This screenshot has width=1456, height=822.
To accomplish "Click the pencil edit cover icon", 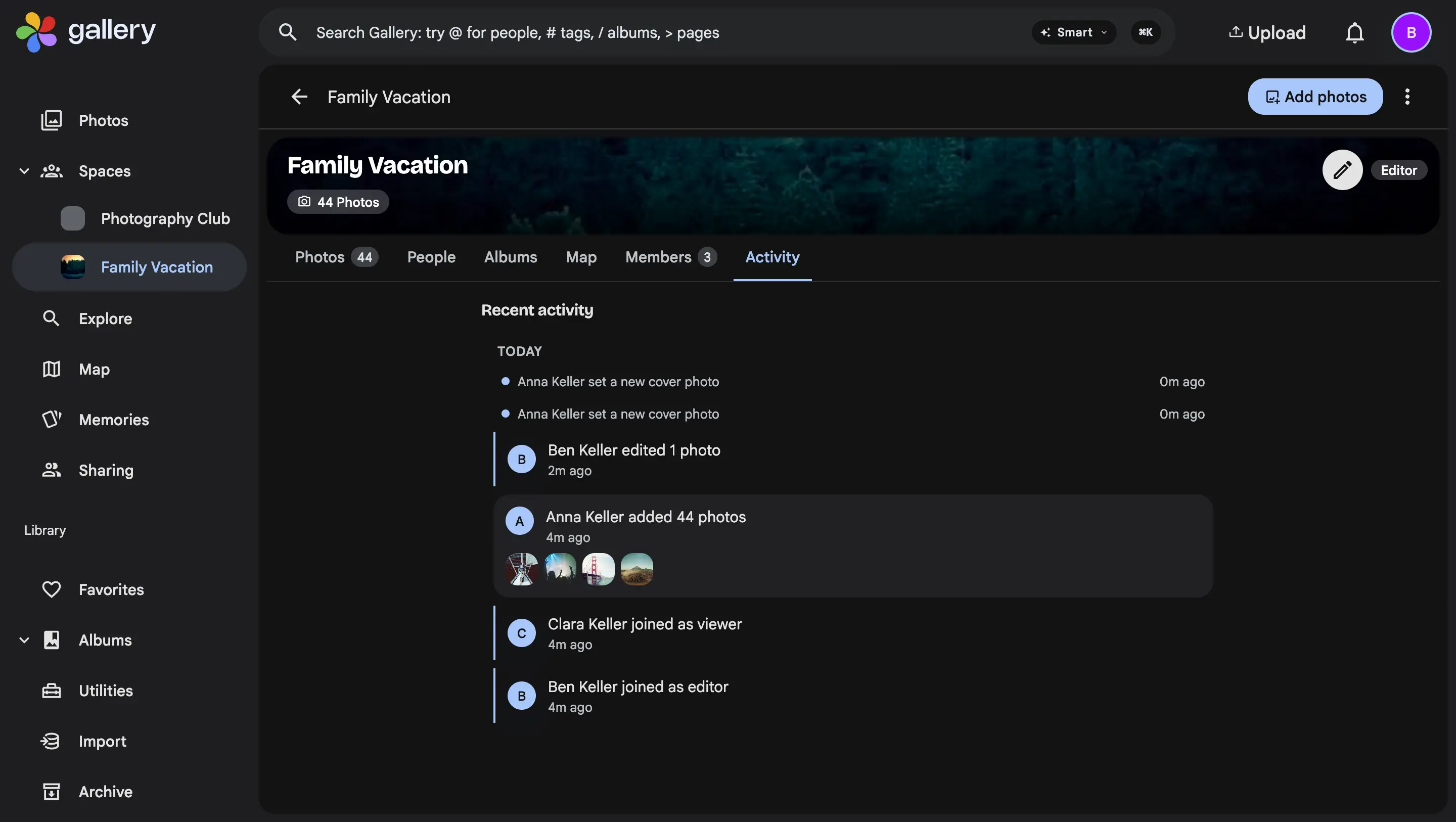I will pos(1342,169).
